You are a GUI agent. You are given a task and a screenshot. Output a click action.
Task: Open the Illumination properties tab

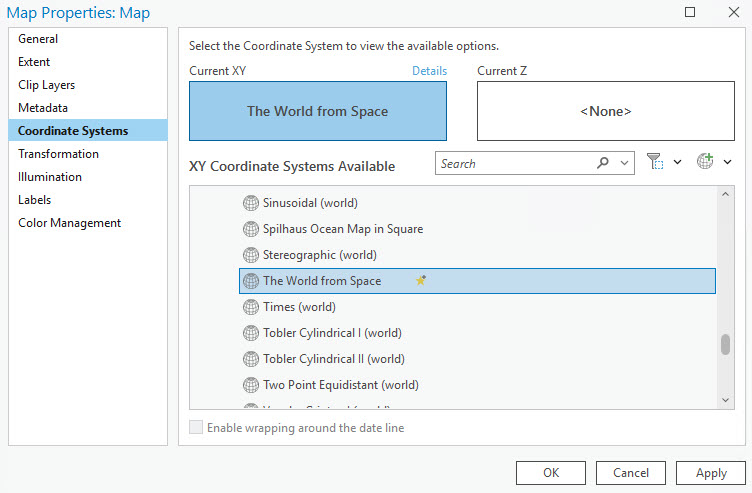50,177
